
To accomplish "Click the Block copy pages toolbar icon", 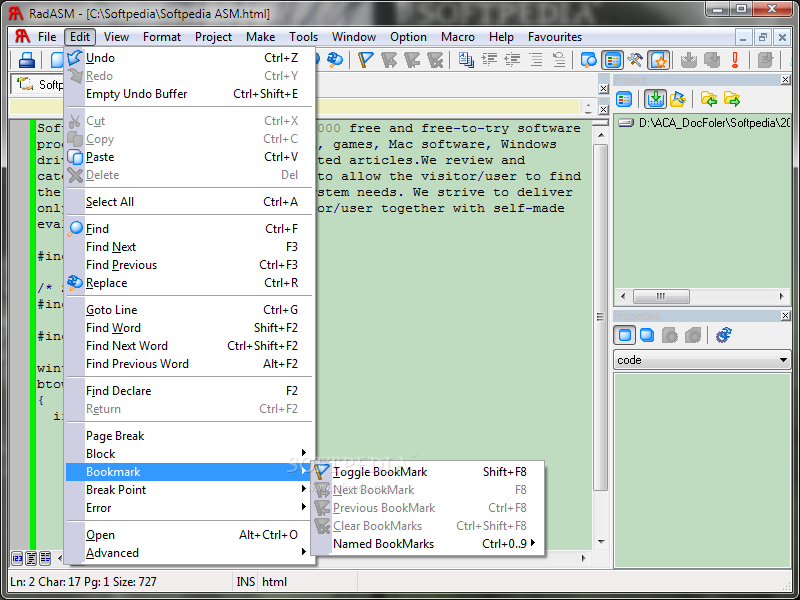I will click(466, 60).
